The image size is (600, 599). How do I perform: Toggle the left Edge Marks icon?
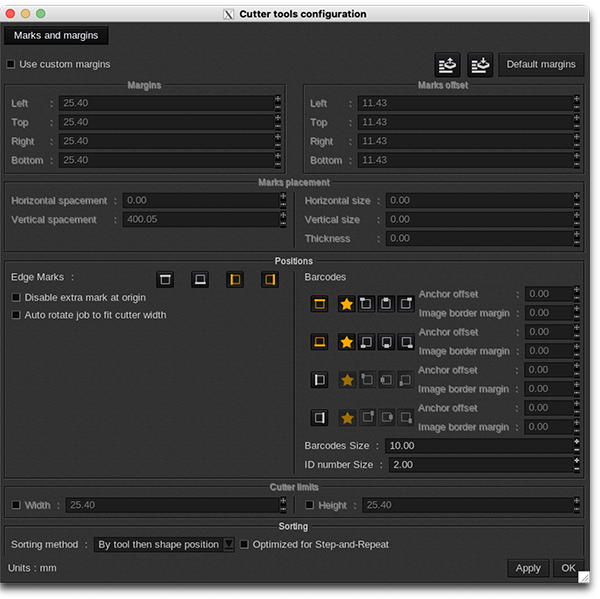235,279
